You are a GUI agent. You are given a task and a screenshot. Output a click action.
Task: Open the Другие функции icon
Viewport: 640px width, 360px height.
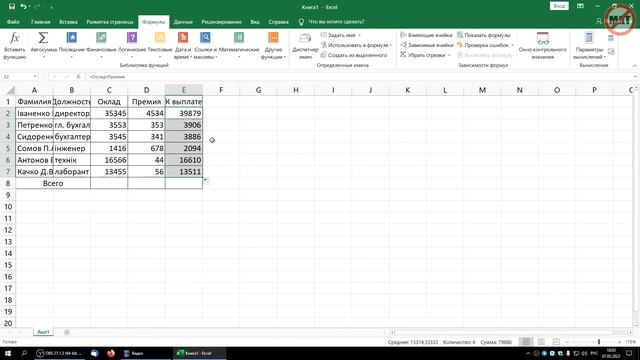point(273,38)
